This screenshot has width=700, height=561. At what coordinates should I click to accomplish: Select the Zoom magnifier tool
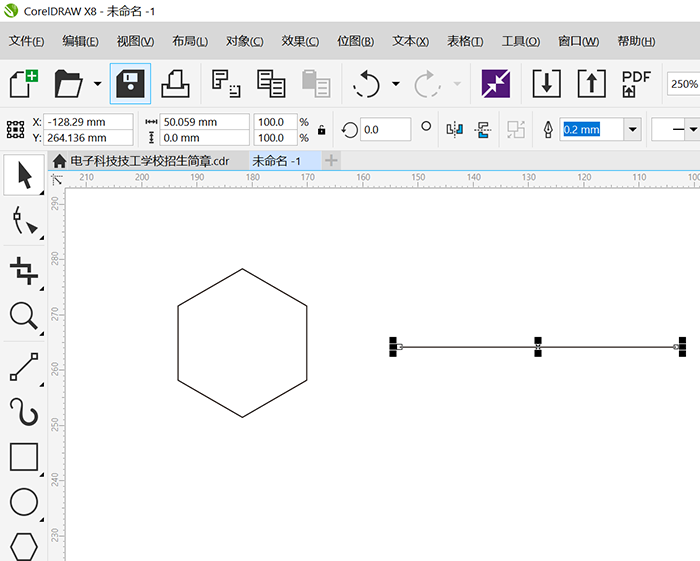tap(24, 316)
